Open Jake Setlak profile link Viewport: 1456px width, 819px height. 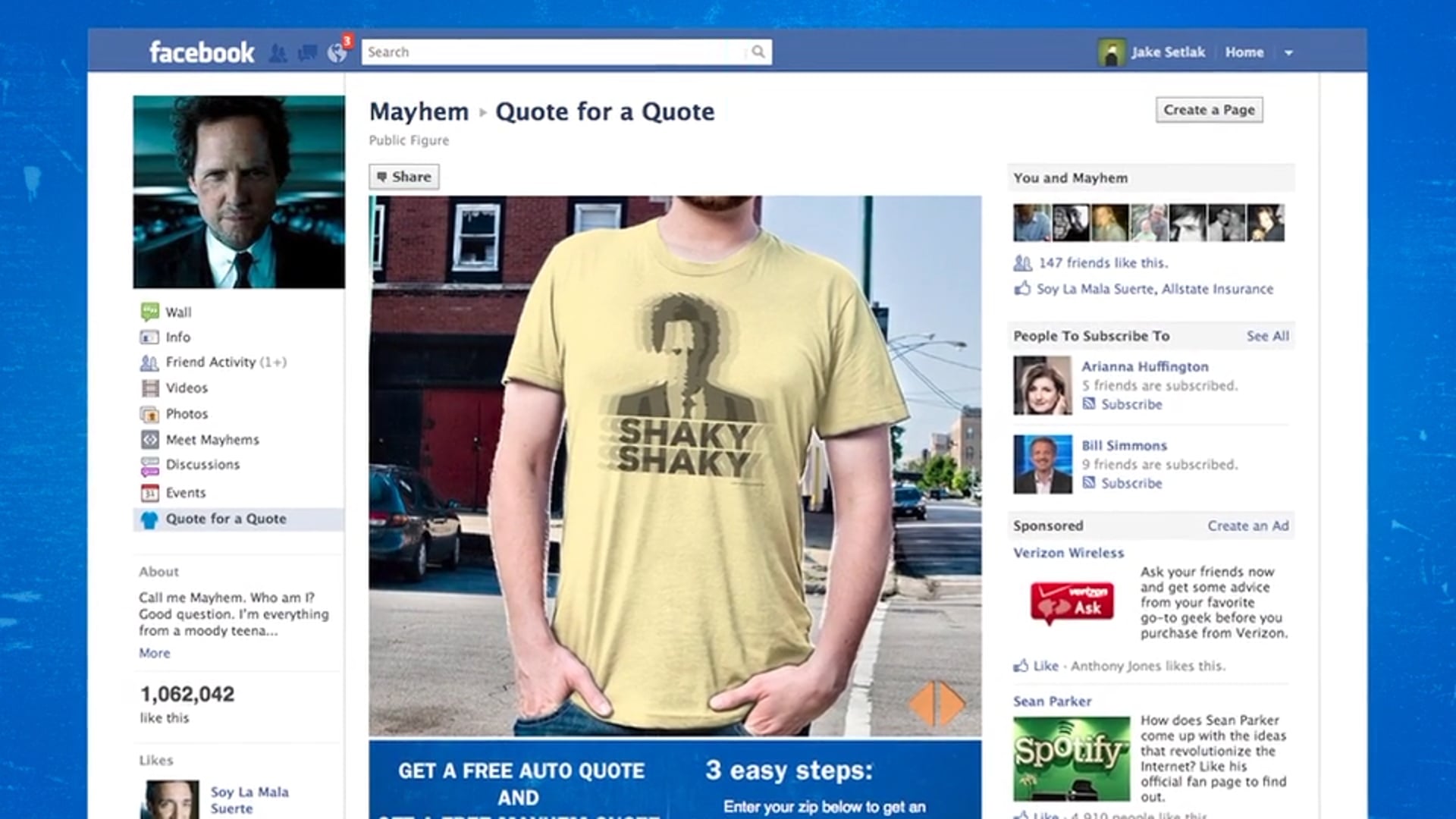click(1168, 52)
